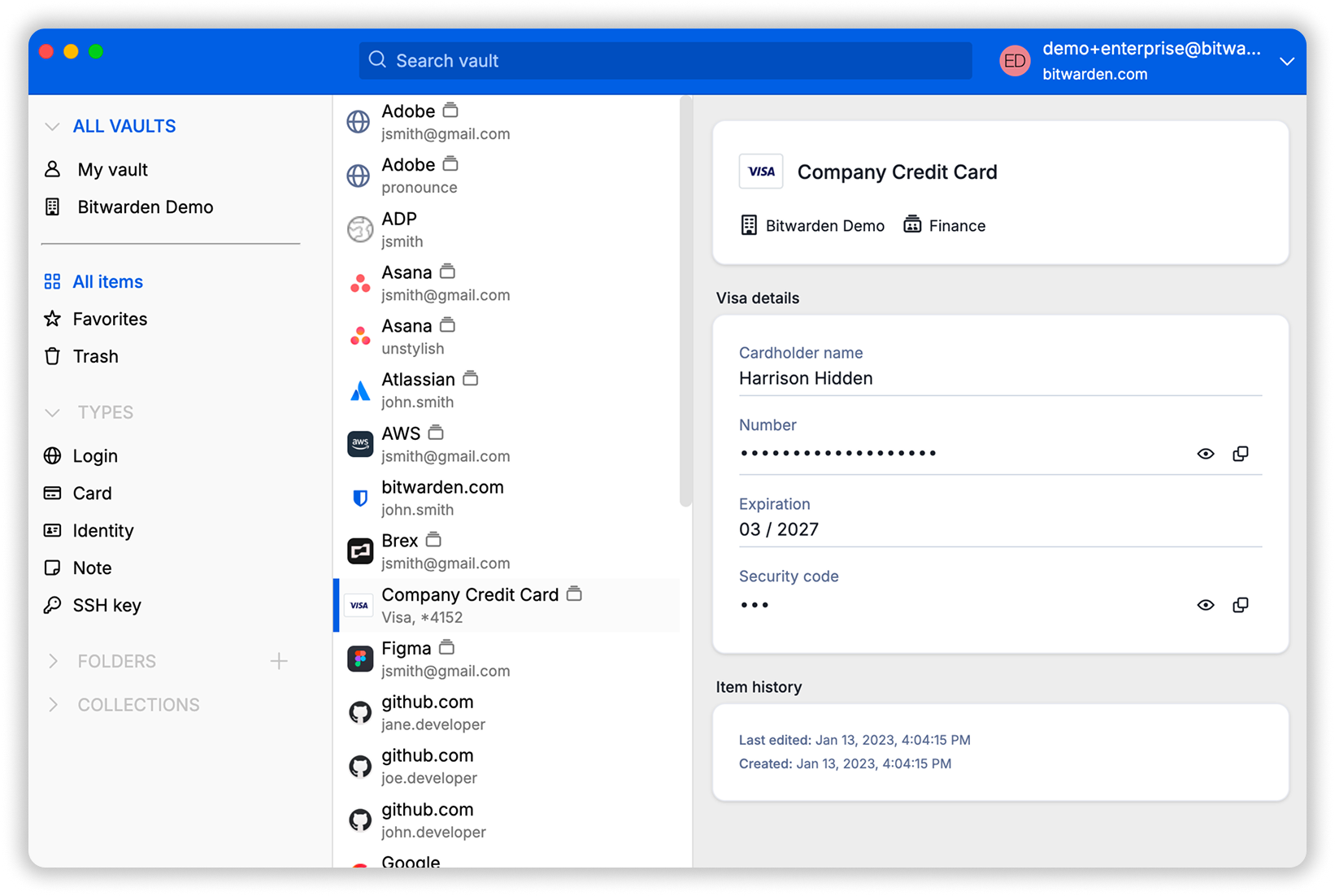Open the Atlassian john.smith entry

pos(507,390)
